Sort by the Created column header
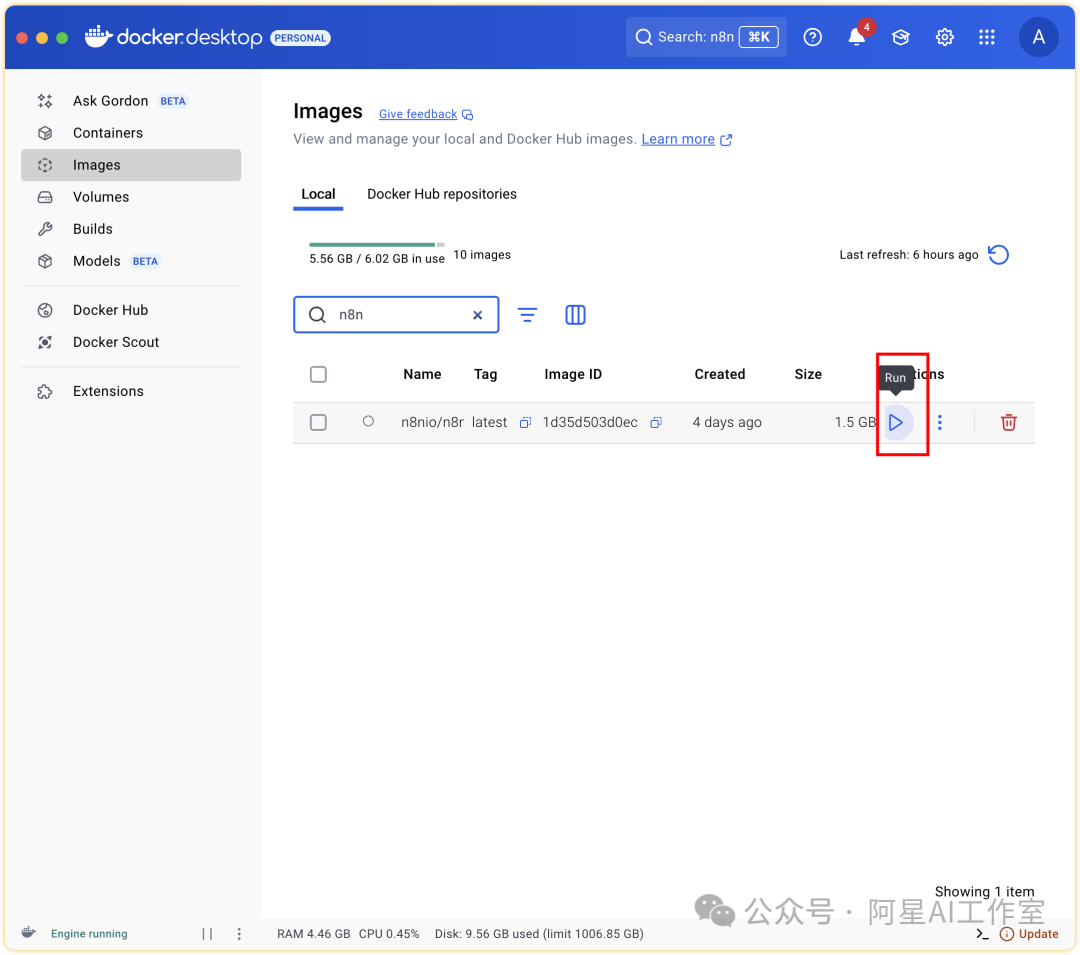The image size is (1080, 955). coord(720,374)
